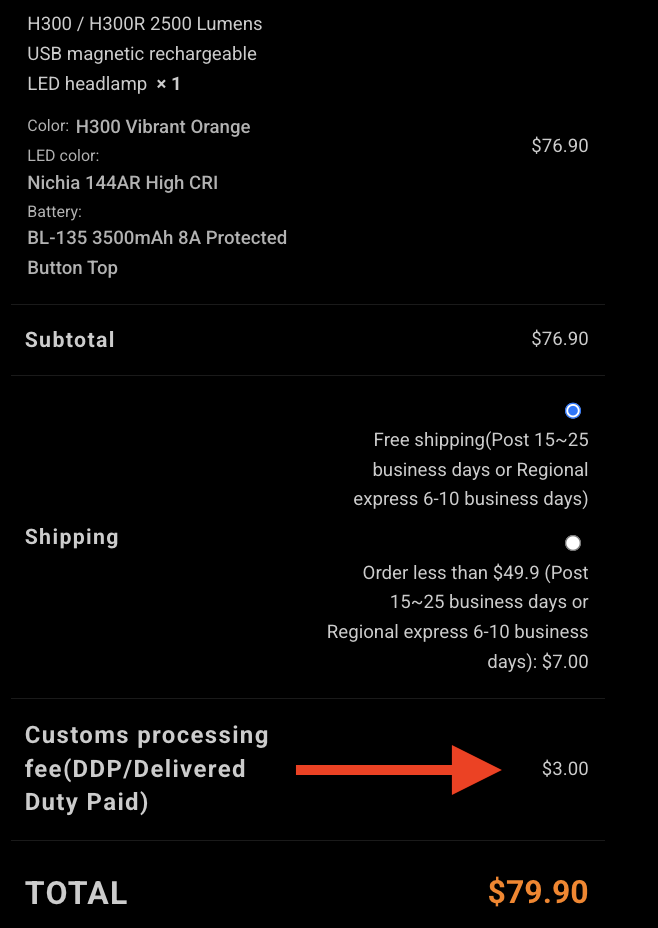
Task: Click the Nichia 144AR High CRI text
Action: [122, 183]
